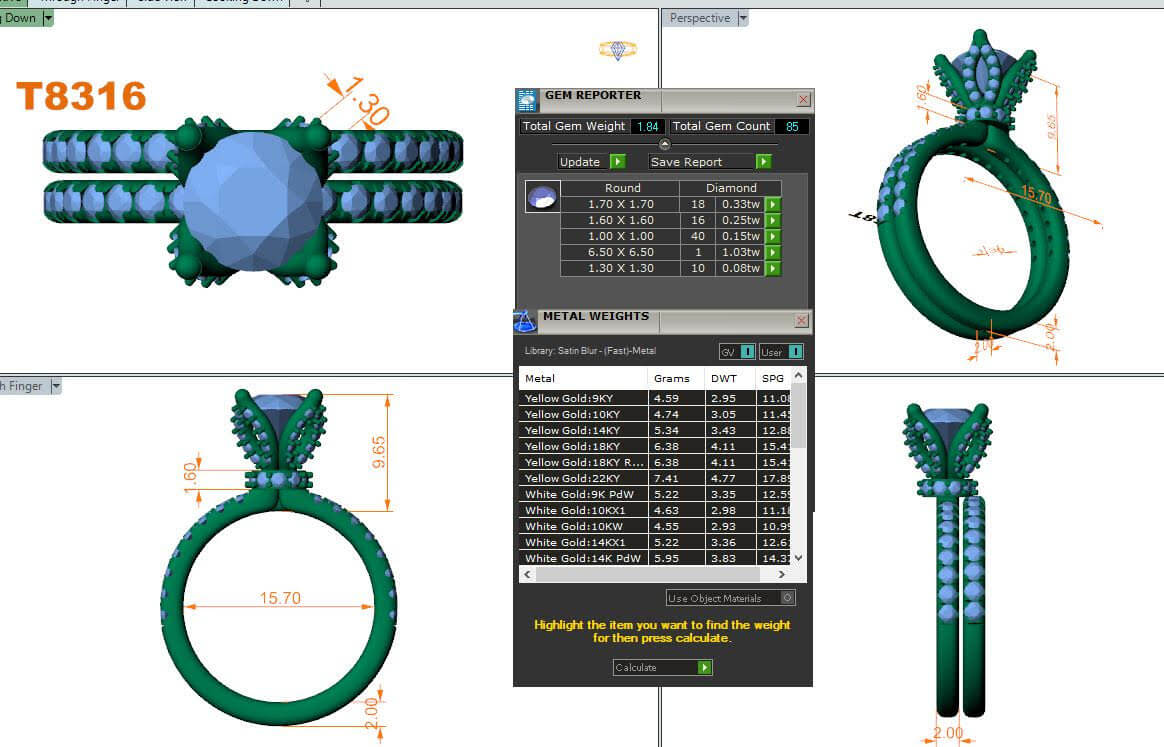Click the Through Finger viewport label
This screenshot has height=747, width=1164.
click(24, 386)
